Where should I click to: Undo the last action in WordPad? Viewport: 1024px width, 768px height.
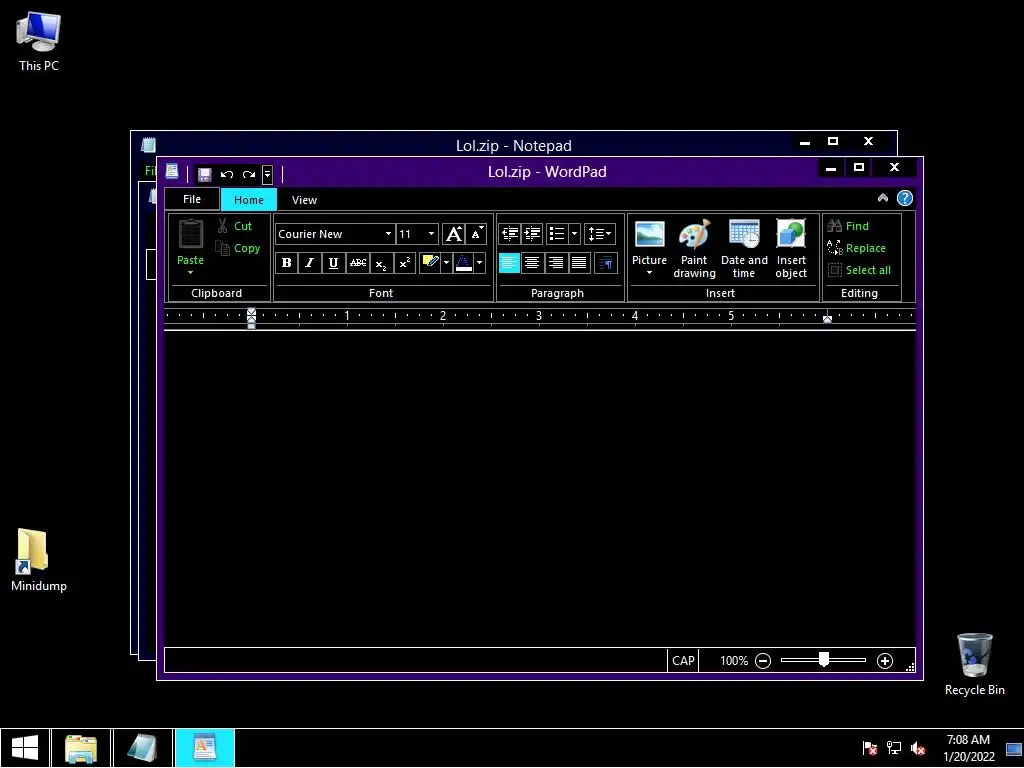[x=227, y=174]
